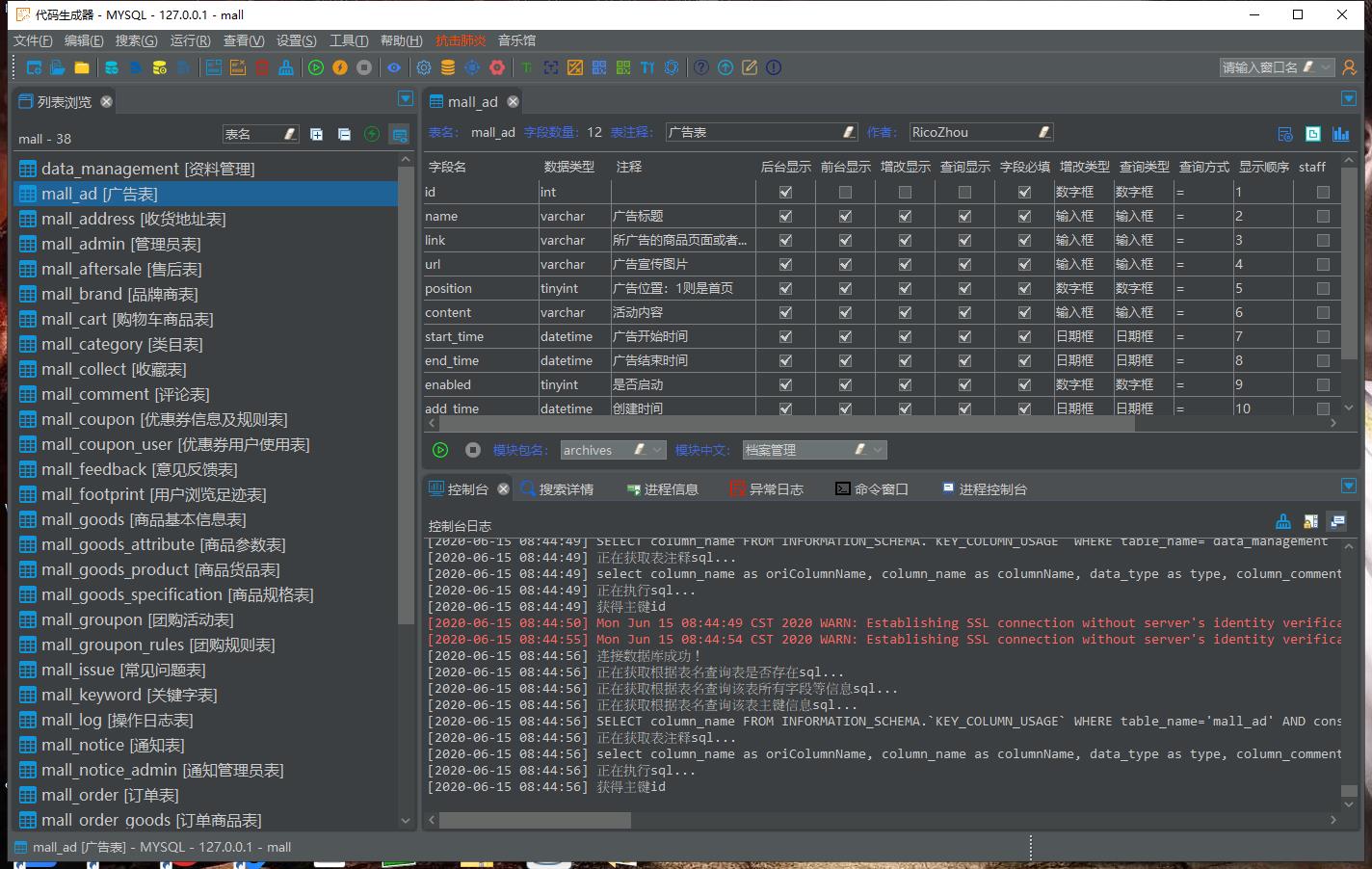Open 查询类型 cell for start_time row

pos(1143,336)
